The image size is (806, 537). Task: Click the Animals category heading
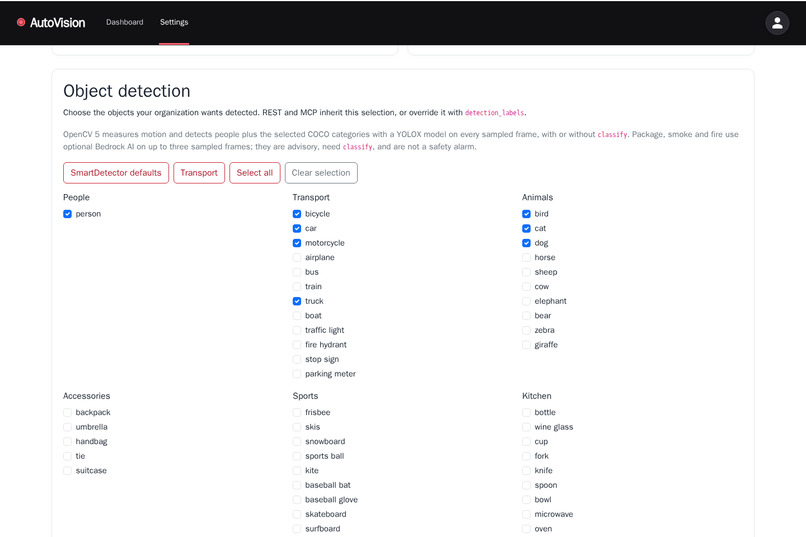tap(537, 197)
